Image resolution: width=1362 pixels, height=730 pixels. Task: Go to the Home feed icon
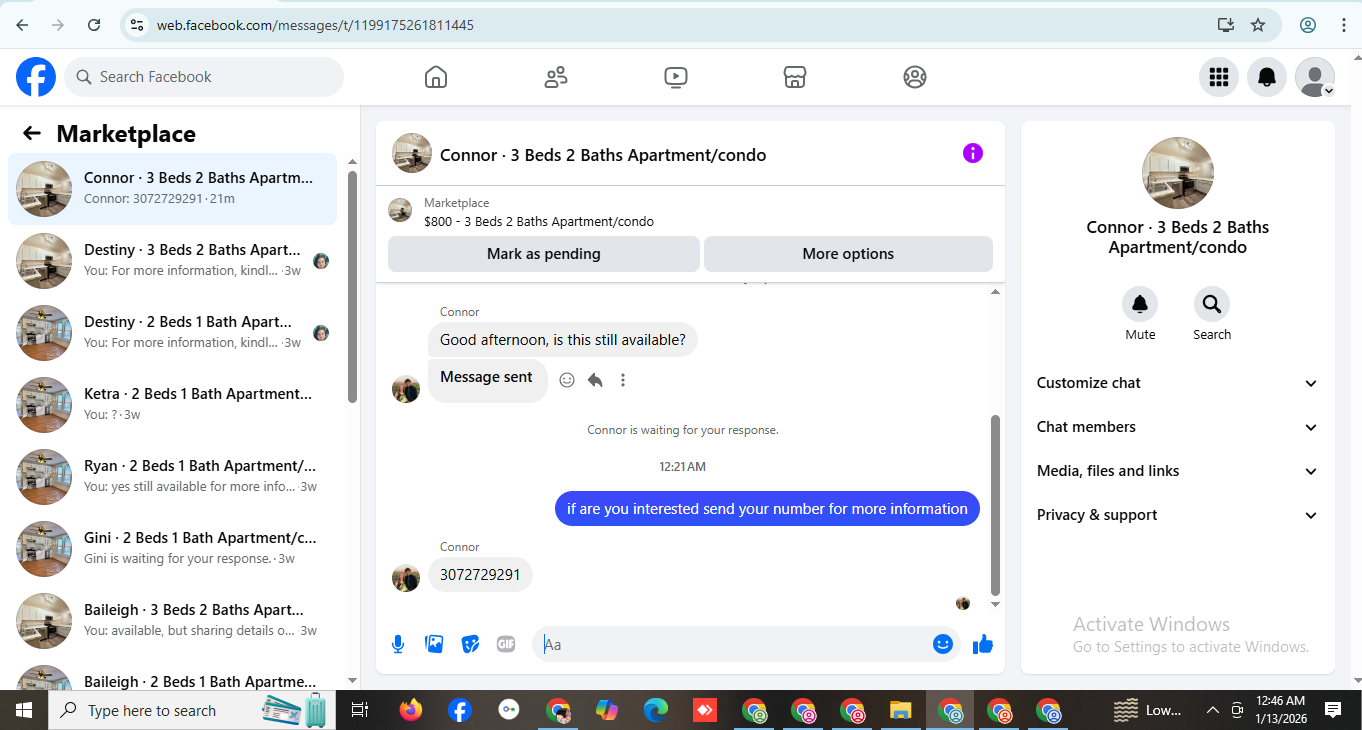(x=435, y=77)
